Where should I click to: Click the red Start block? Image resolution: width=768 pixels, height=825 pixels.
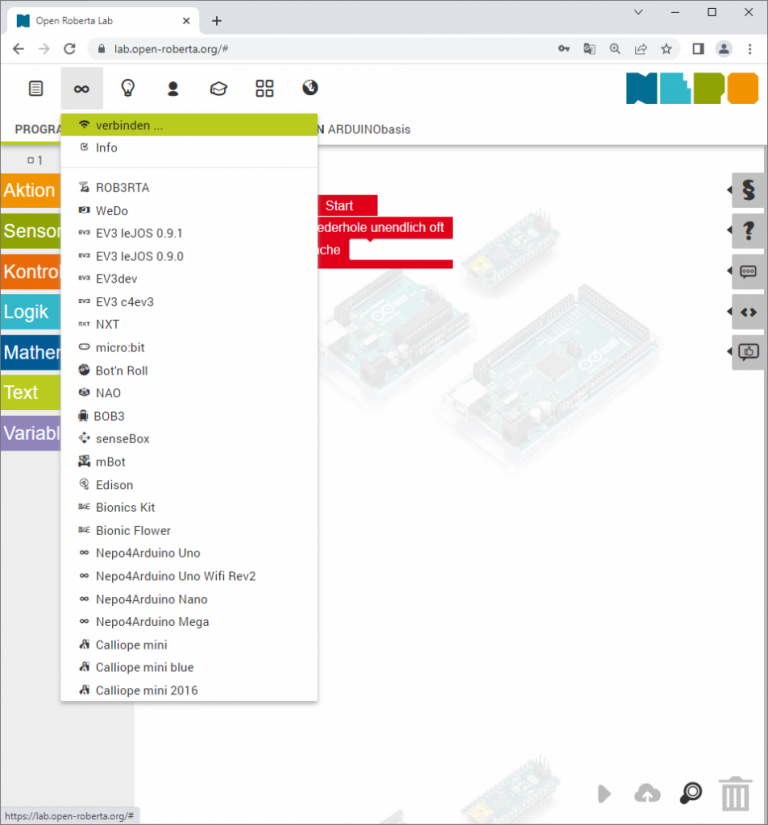pos(347,206)
